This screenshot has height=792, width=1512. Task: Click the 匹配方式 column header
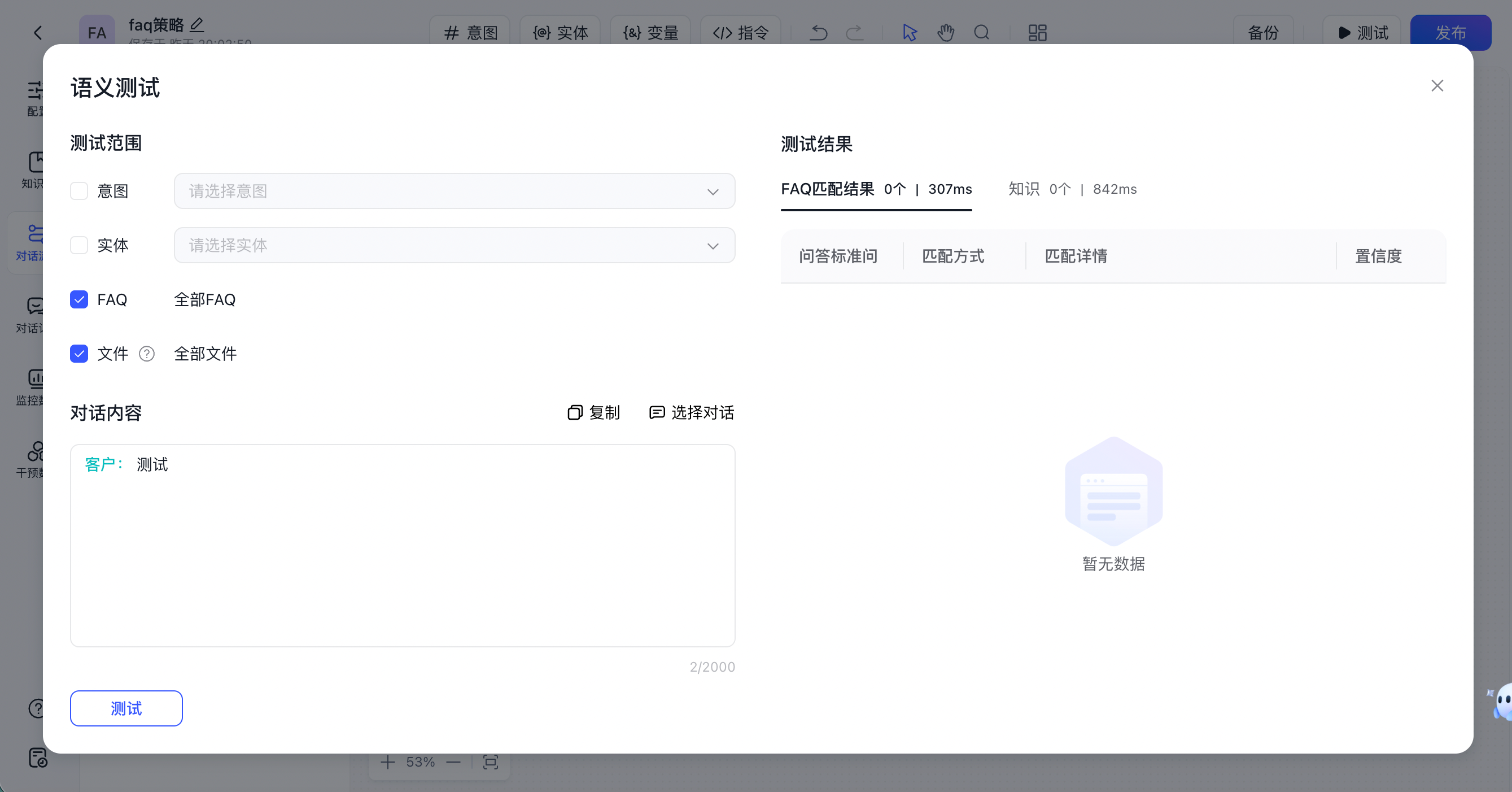click(953, 256)
